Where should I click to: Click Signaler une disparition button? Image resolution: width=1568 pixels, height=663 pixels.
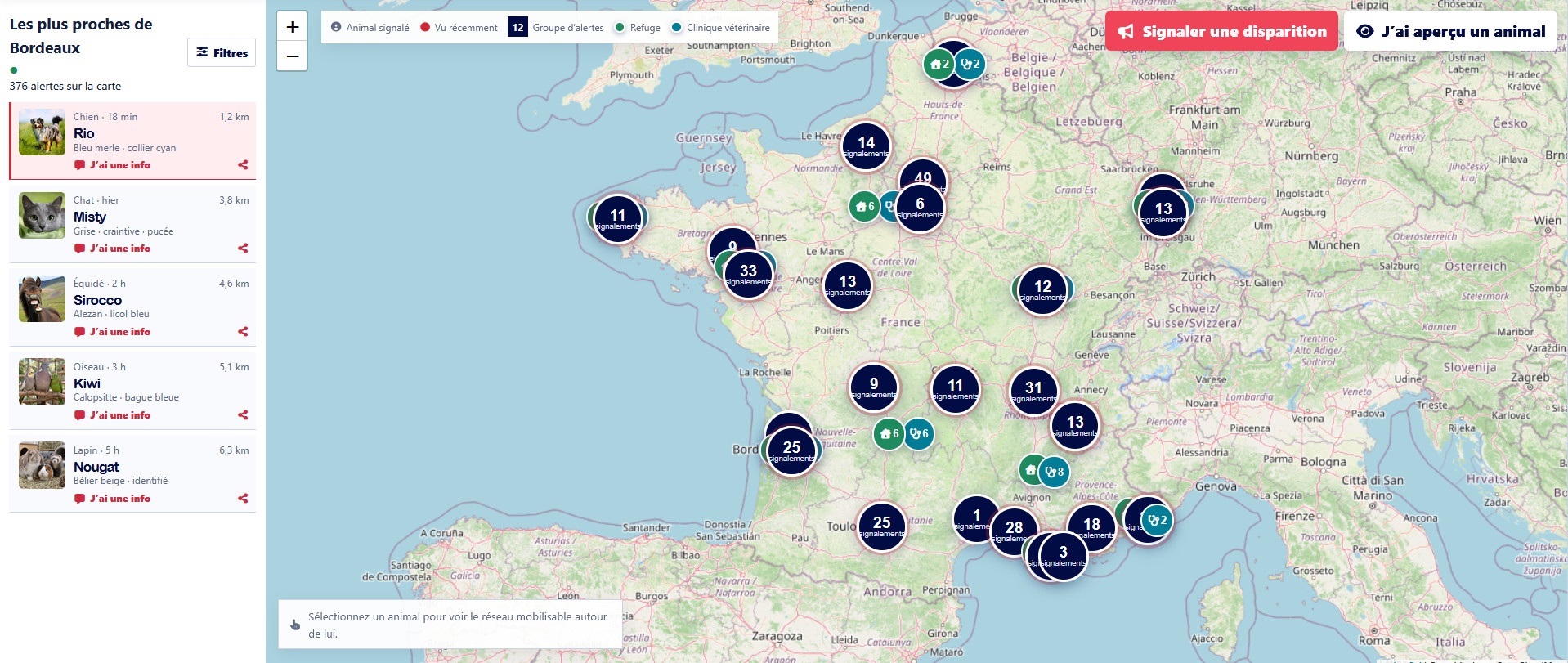pos(1221,31)
